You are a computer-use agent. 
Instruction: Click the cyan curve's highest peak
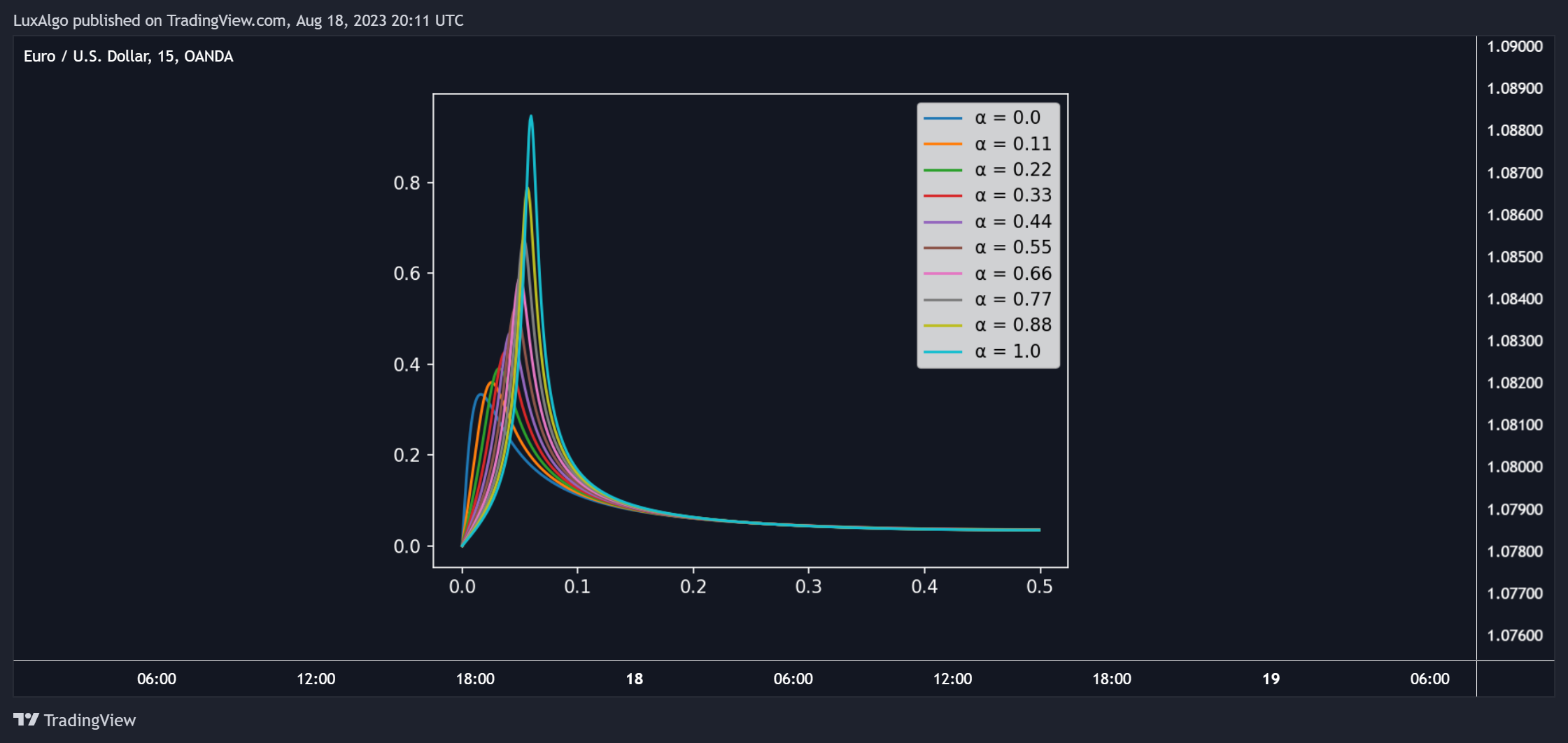531,117
